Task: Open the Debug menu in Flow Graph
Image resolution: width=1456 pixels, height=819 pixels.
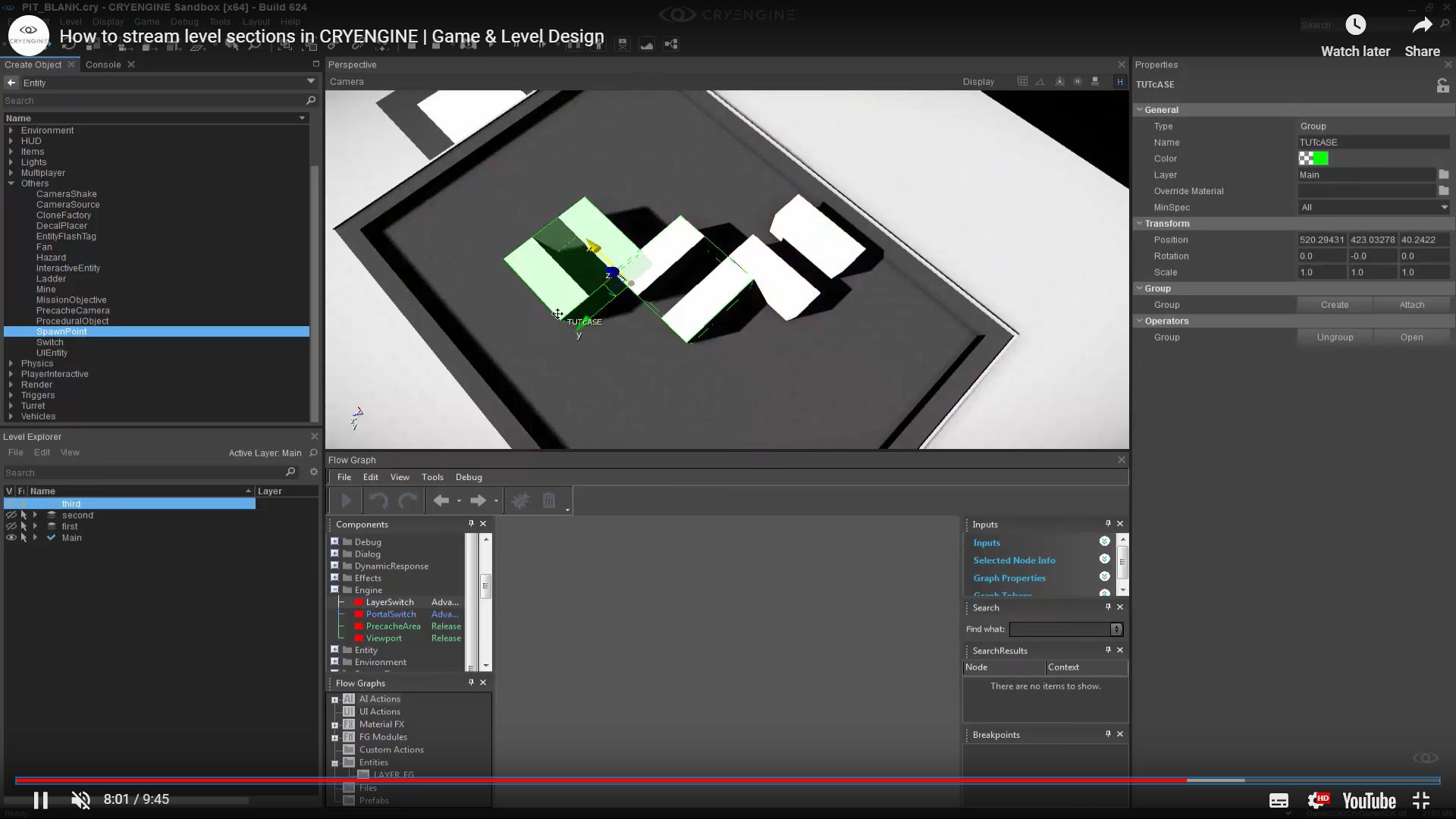Action: [x=469, y=477]
